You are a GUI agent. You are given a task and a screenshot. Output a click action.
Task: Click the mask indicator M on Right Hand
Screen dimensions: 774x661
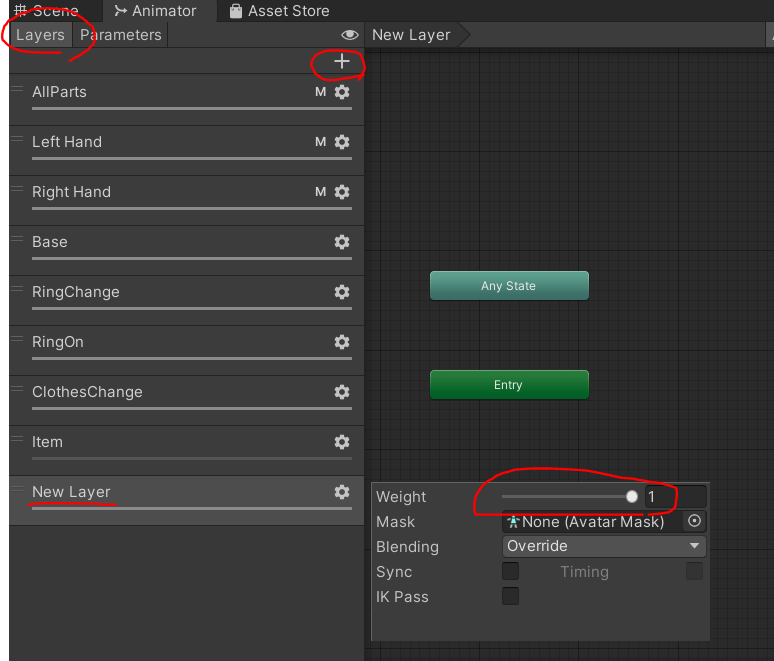coord(320,192)
